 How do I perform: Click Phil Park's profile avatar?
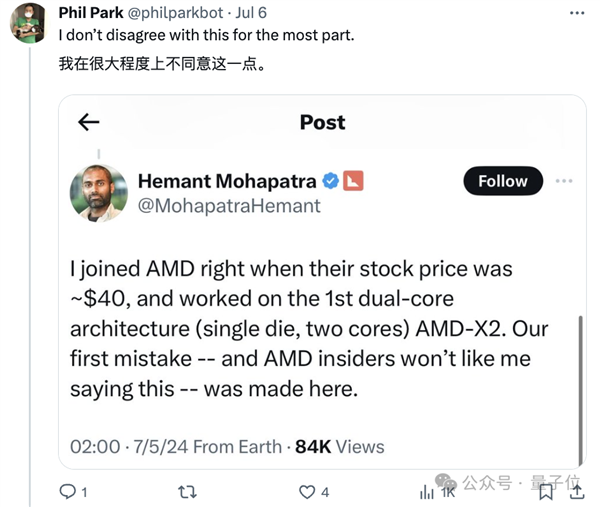pos(27,22)
